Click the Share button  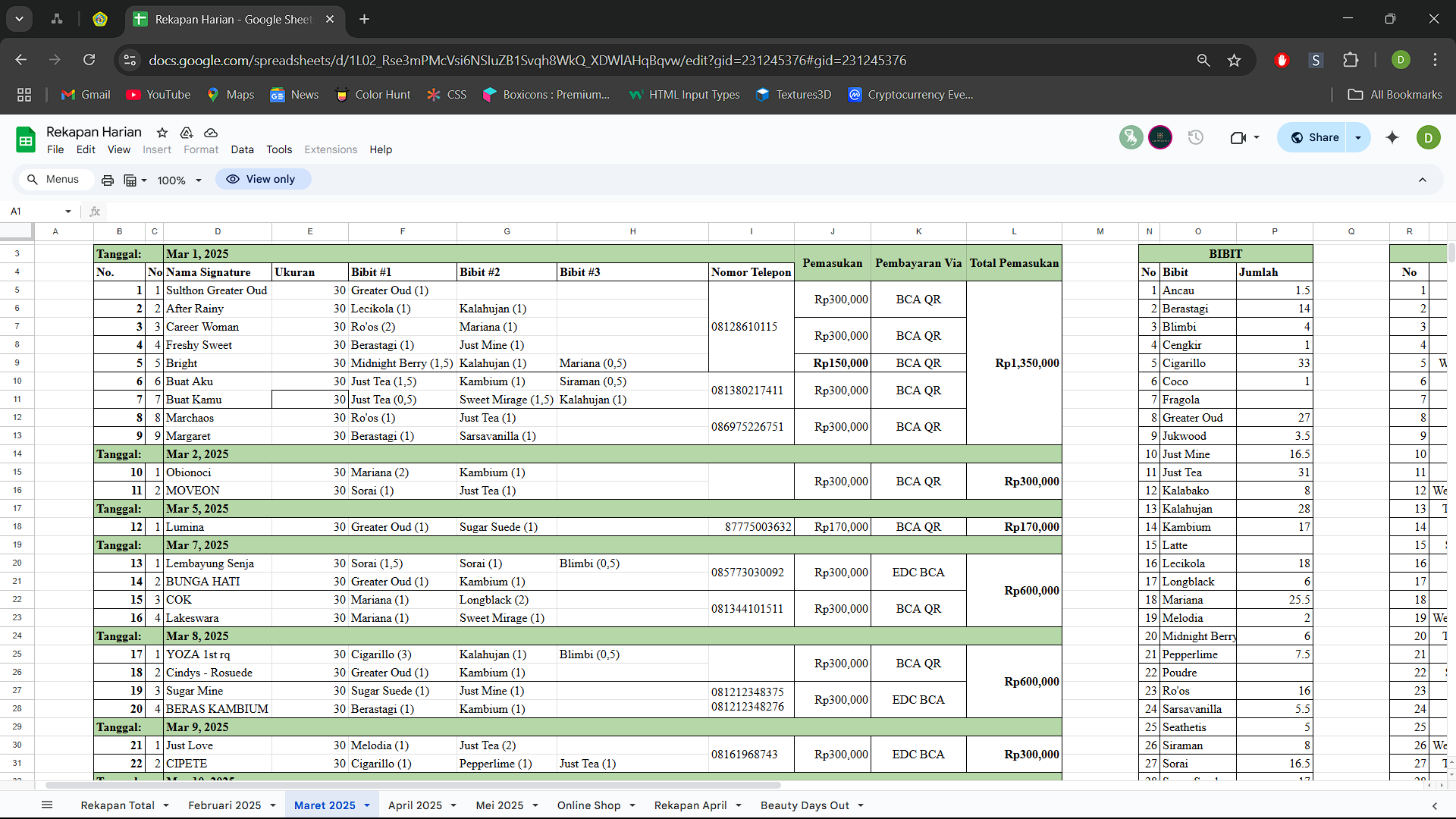1315,137
